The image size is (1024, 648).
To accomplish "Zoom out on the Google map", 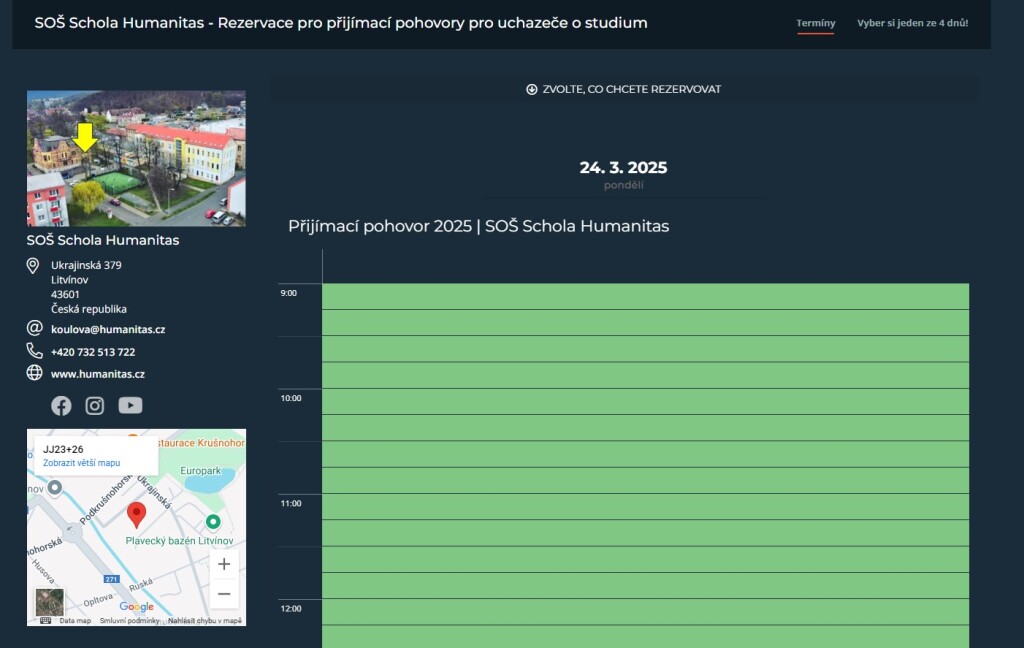I will (224, 594).
